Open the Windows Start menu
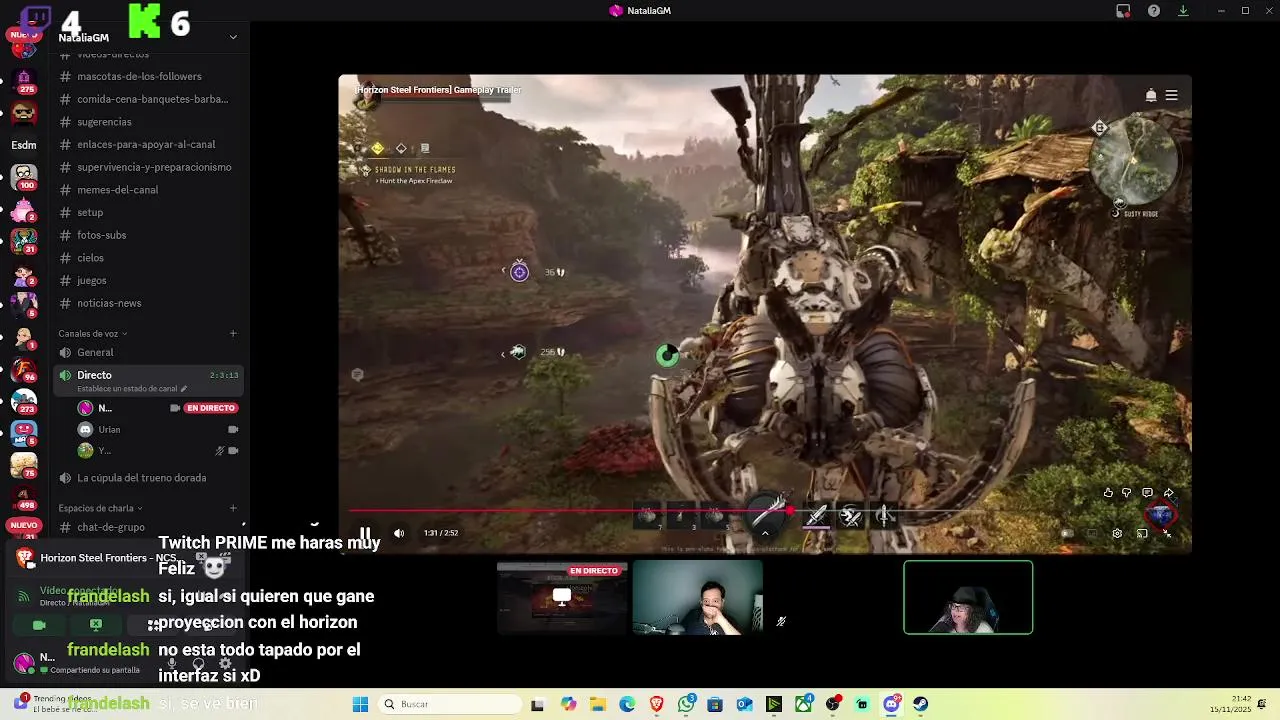The image size is (1280, 720). [x=360, y=704]
